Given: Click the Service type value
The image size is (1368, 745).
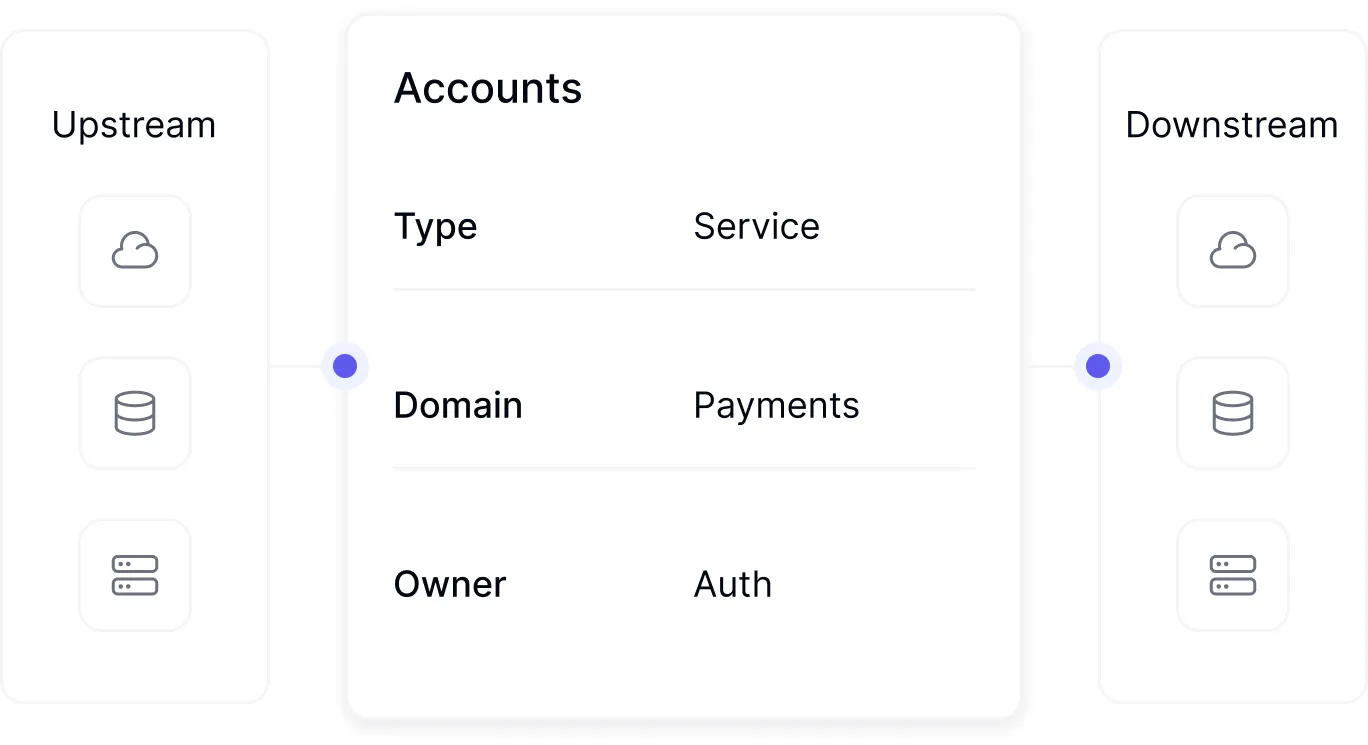Looking at the screenshot, I should pos(756,227).
